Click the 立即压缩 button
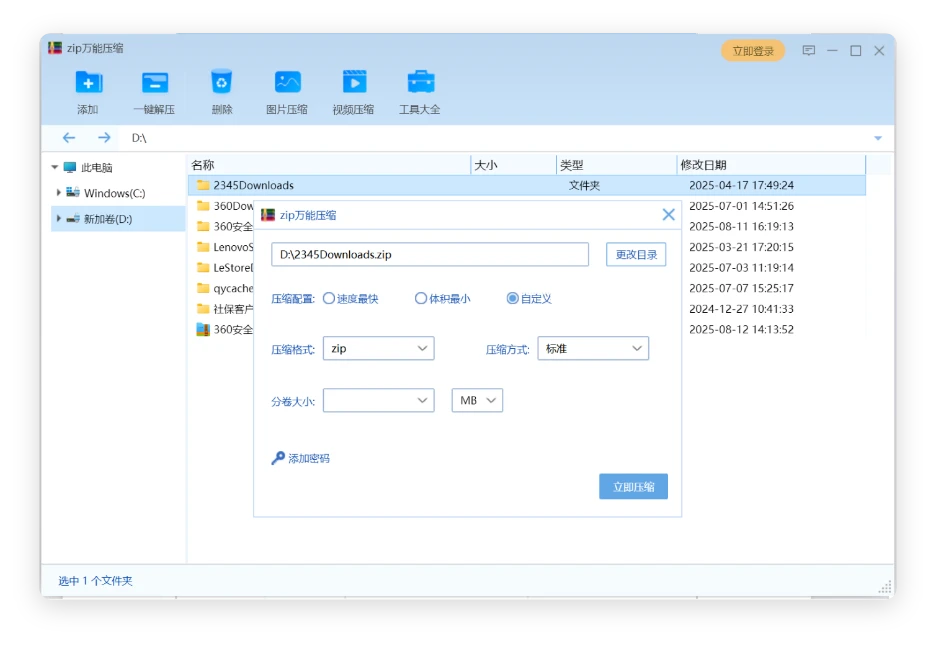The image size is (936, 645). click(633, 487)
